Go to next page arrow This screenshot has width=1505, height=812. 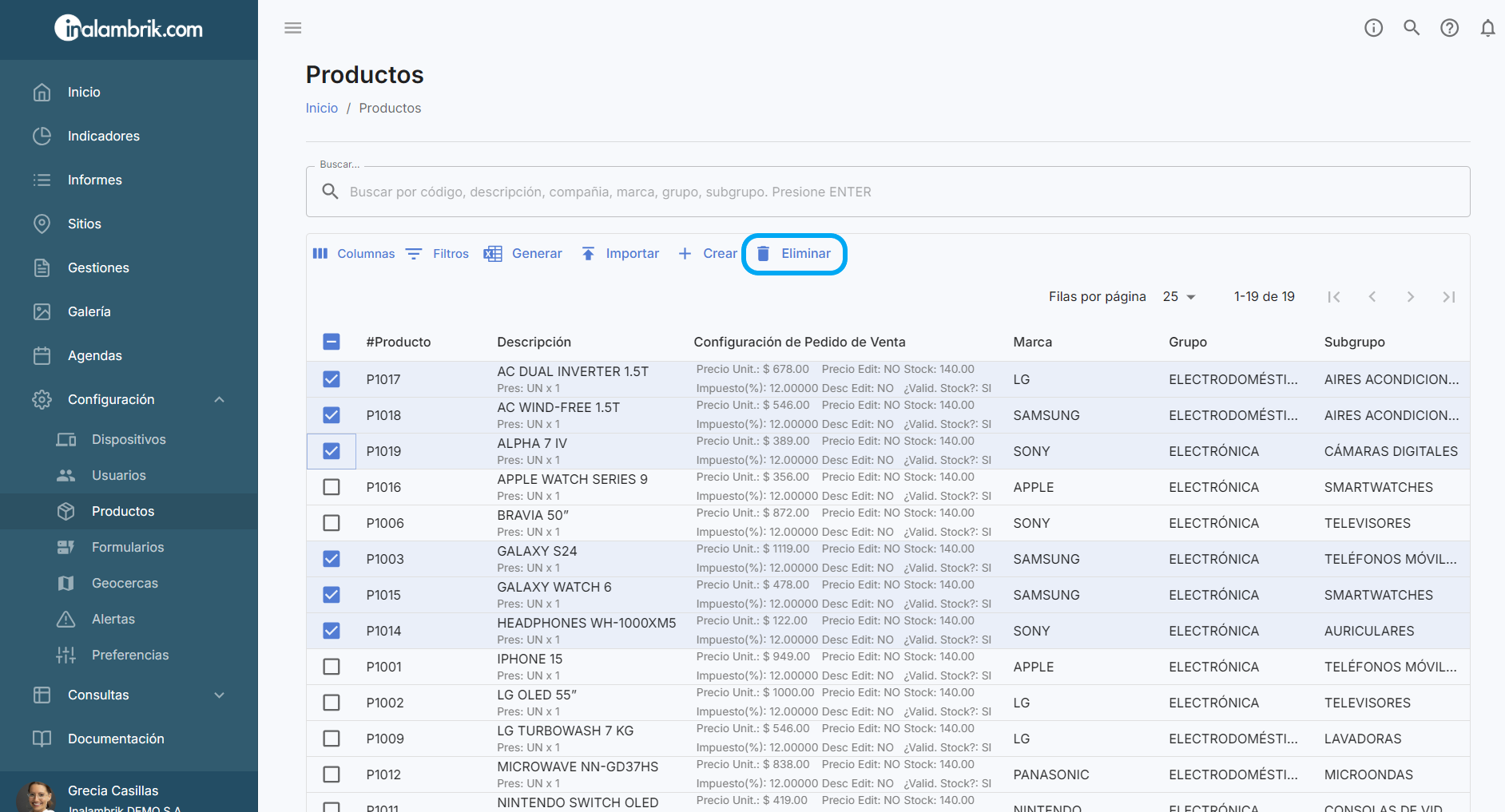coord(1411,297)
